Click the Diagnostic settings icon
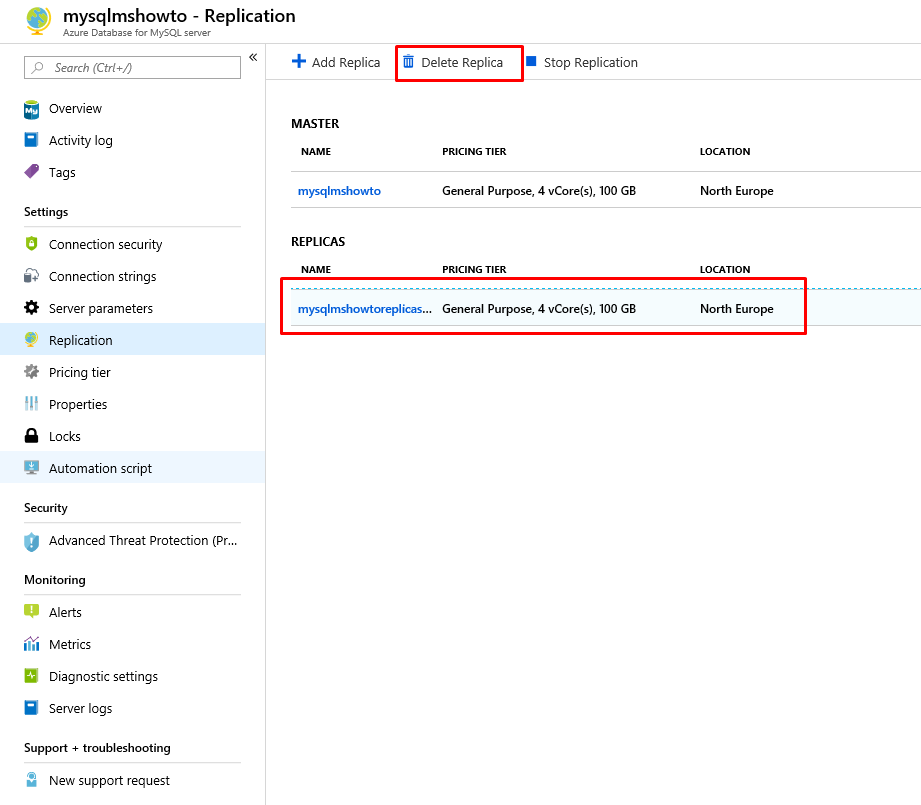Image resolution: width=921 pixels, height=805 pixels. (31, 676)
